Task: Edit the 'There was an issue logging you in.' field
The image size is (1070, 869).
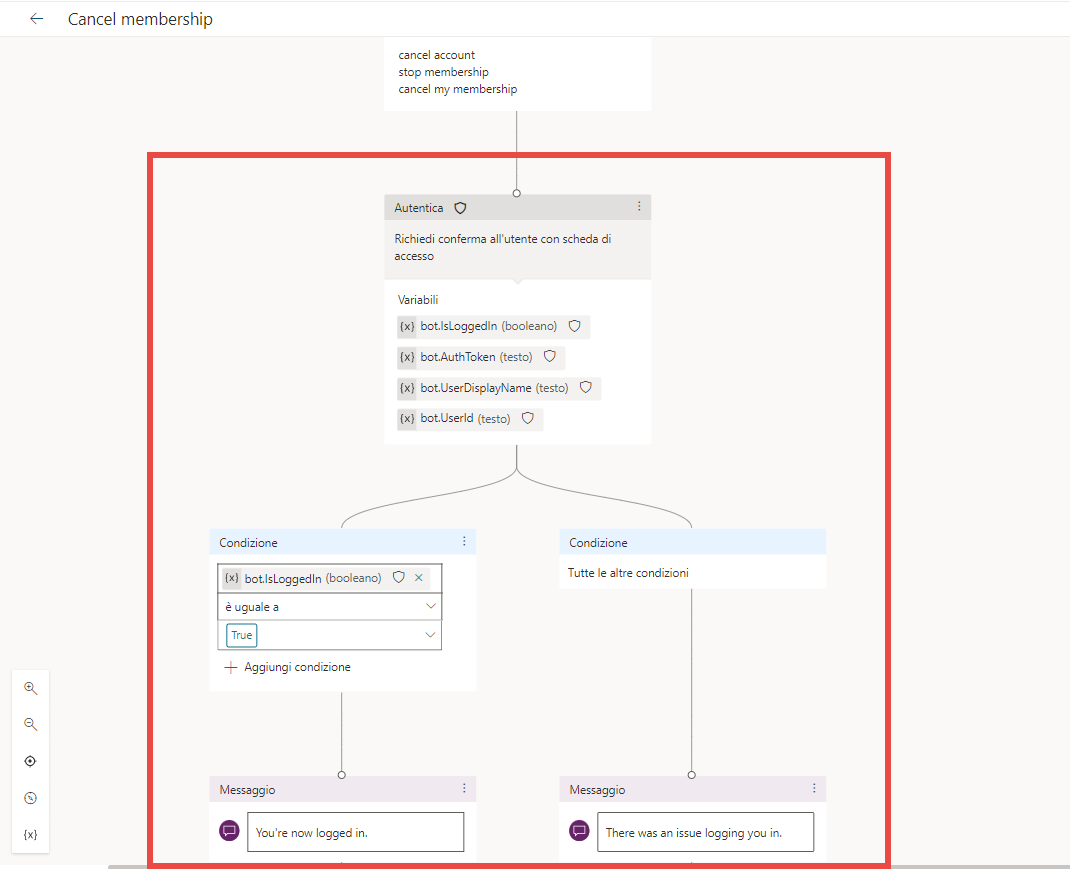Action: point(705,832)
